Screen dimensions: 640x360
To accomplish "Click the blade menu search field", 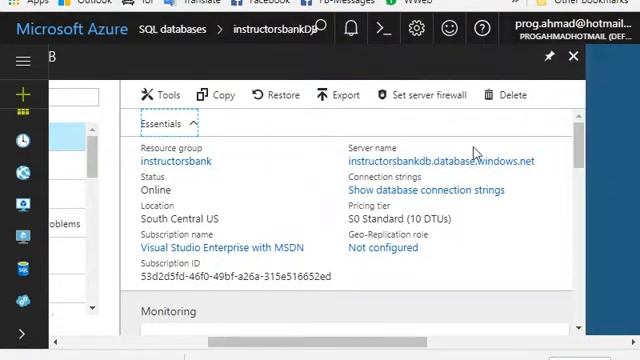I will coord(73,97).
